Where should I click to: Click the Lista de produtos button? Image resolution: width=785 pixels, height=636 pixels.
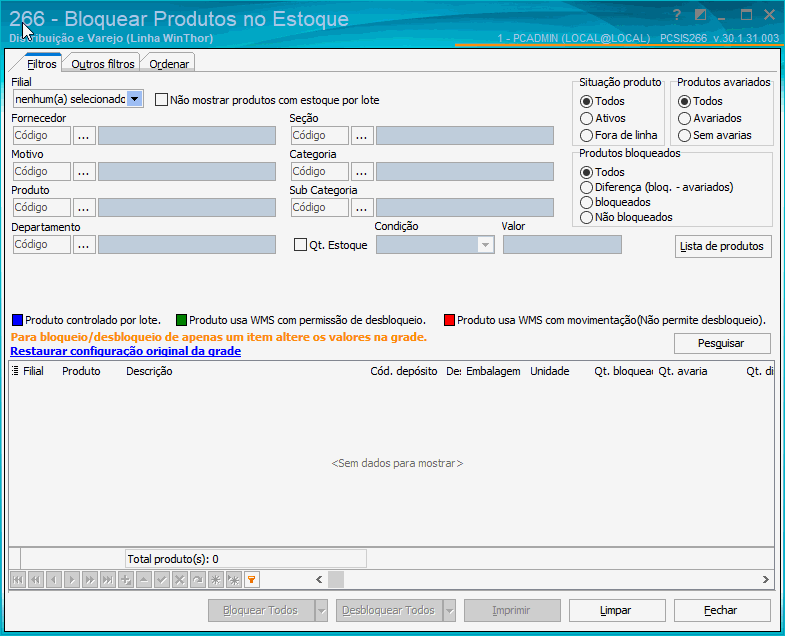723,246
